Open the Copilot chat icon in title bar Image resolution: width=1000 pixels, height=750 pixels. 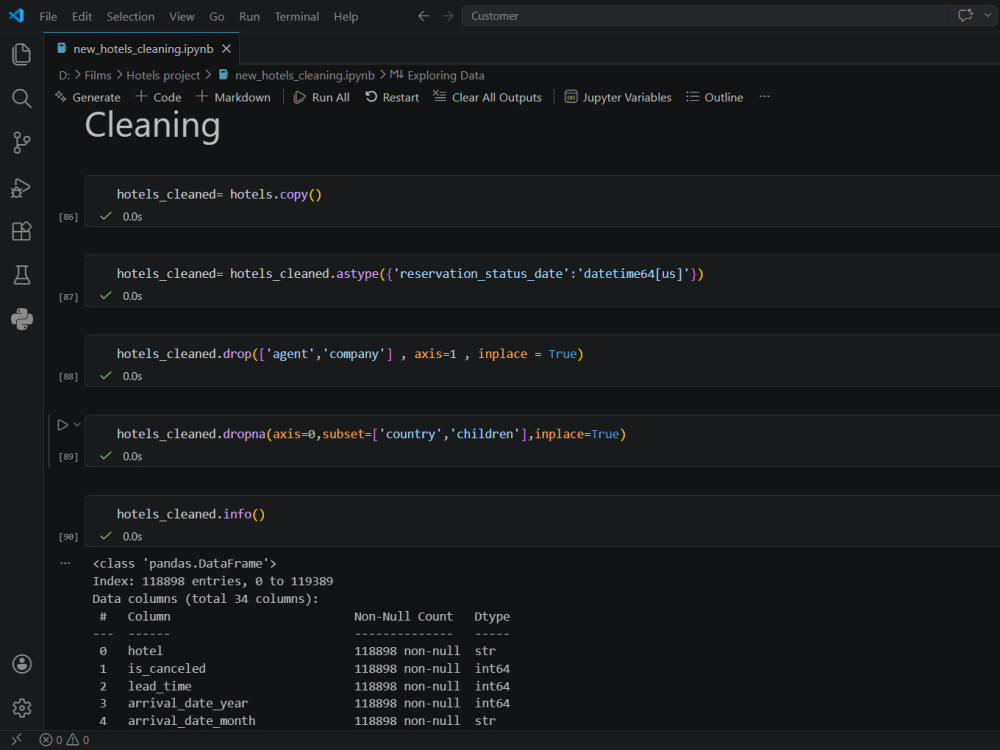coord(965,15)
